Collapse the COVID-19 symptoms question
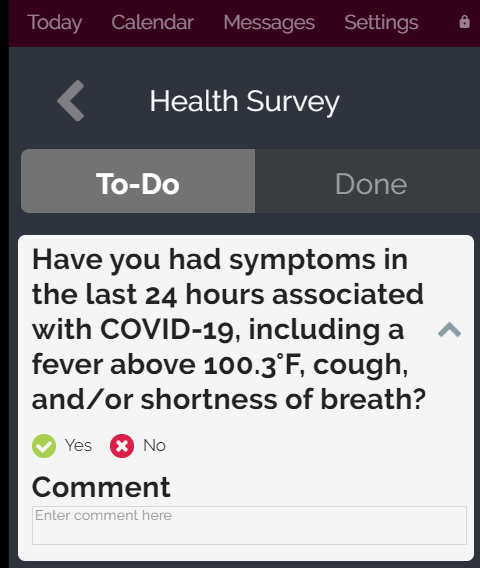 [449, 330]
